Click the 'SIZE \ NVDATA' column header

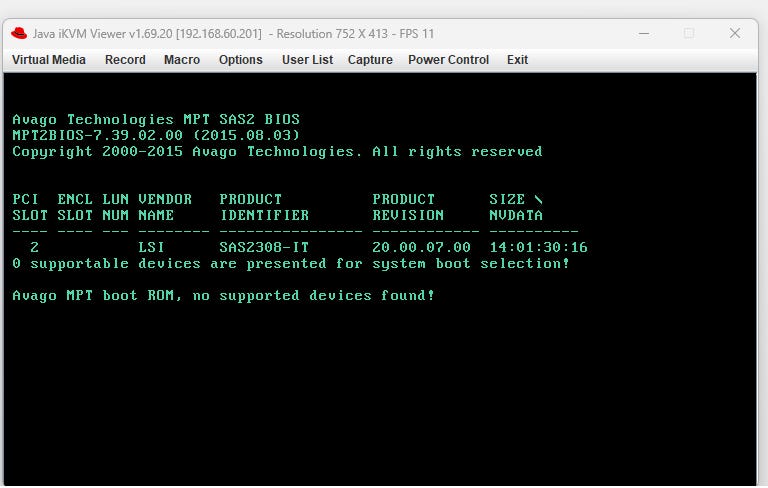pos(516,207)
